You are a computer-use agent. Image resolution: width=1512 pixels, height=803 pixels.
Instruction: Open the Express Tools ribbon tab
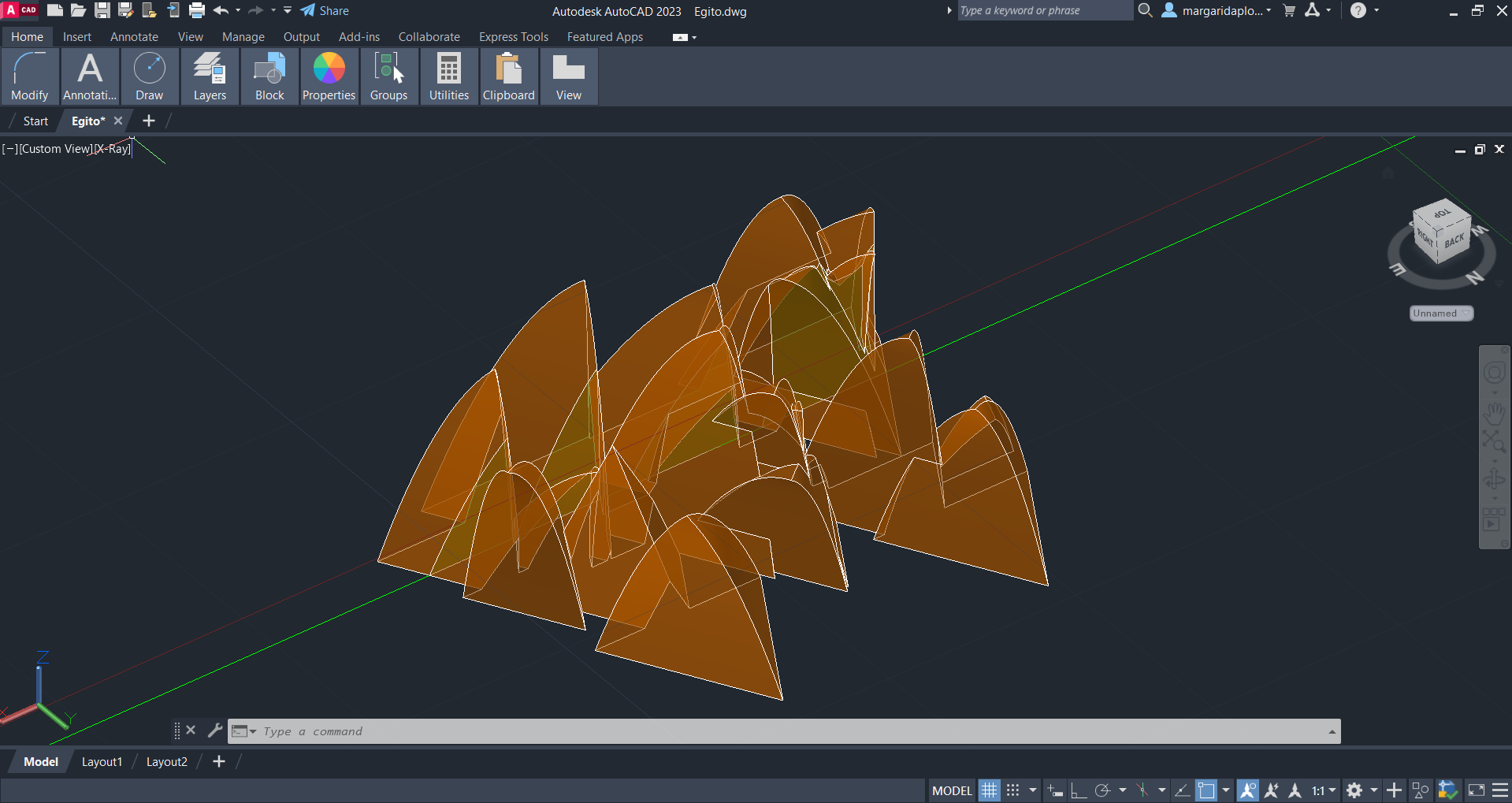coord(513,37)
